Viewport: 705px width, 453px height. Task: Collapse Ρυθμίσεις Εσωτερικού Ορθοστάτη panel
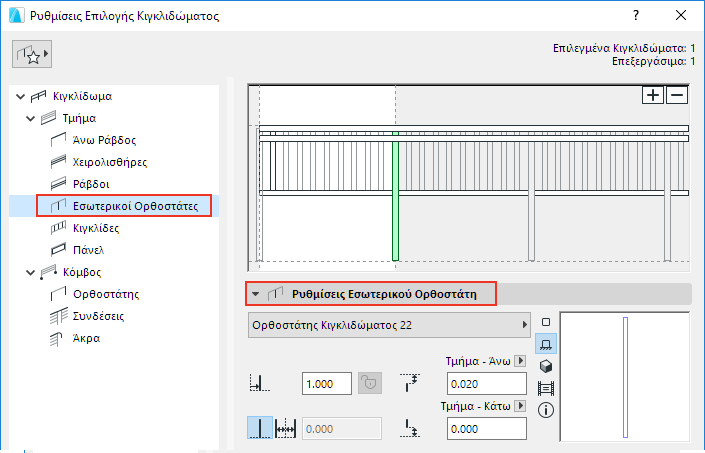point(255,294)
